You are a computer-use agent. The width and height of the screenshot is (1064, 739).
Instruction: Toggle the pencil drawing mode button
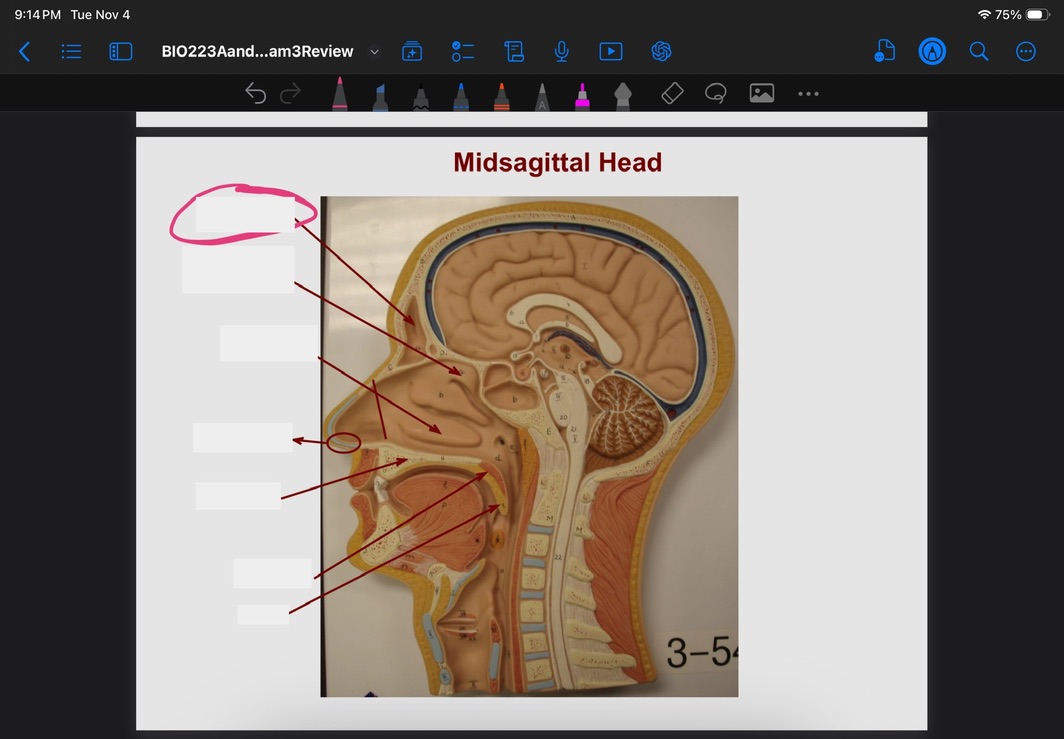932,51
